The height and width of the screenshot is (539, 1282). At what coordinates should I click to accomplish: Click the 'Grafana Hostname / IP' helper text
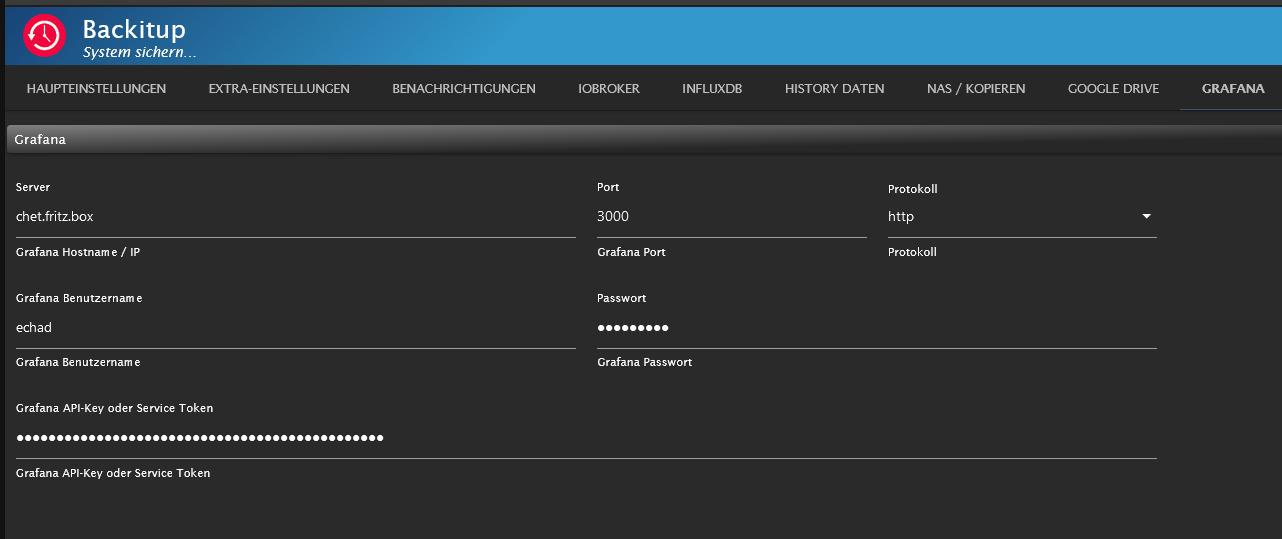pos(78,252)
